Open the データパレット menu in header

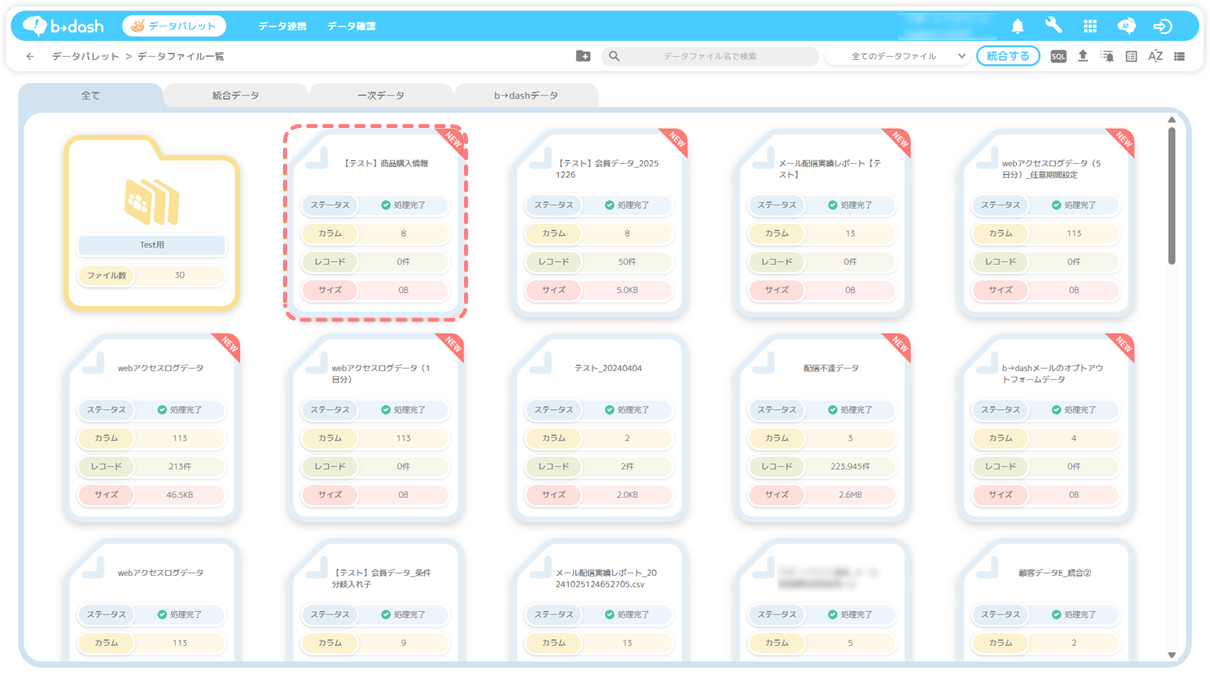coord(174,26)
